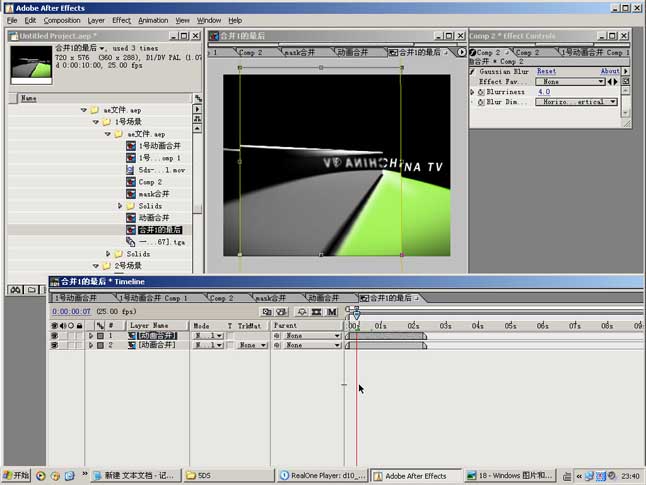Switch to Comp 2 tab in Composition viewer
This screenshot has height=485, width=646.
pos(250,52)
